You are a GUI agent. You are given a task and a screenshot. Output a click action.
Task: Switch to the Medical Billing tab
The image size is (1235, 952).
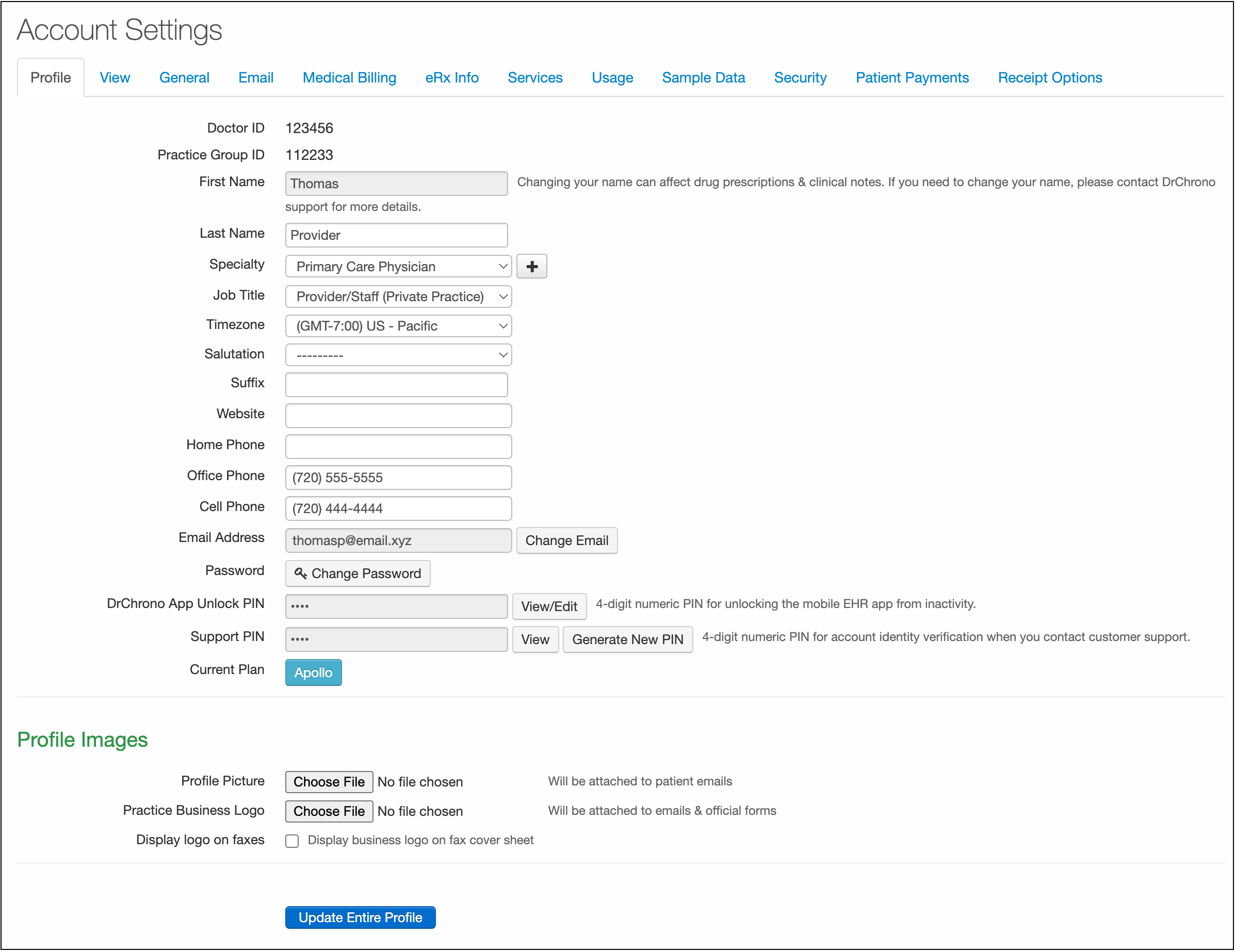349,77
